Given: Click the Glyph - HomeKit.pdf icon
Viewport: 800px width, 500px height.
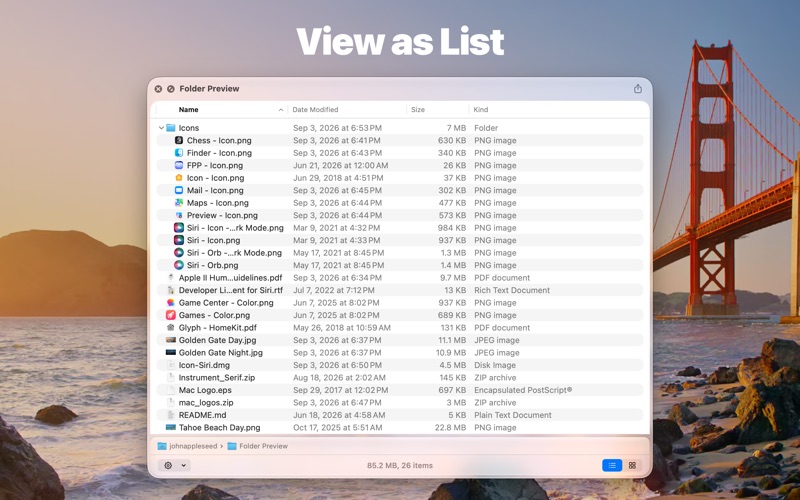Looking at the screenshot, I should pyautogui.click(x=171, y=328).
